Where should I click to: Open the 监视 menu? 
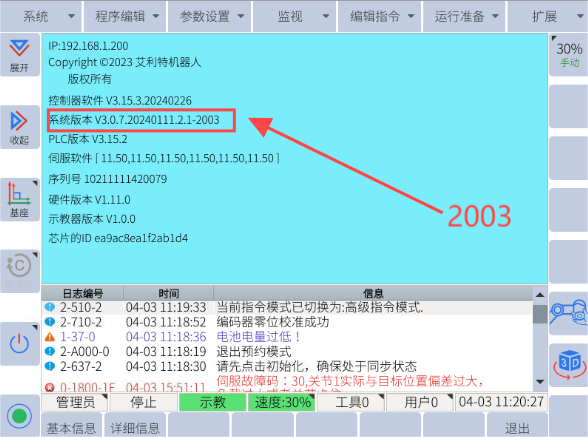[x=295, y=17]
